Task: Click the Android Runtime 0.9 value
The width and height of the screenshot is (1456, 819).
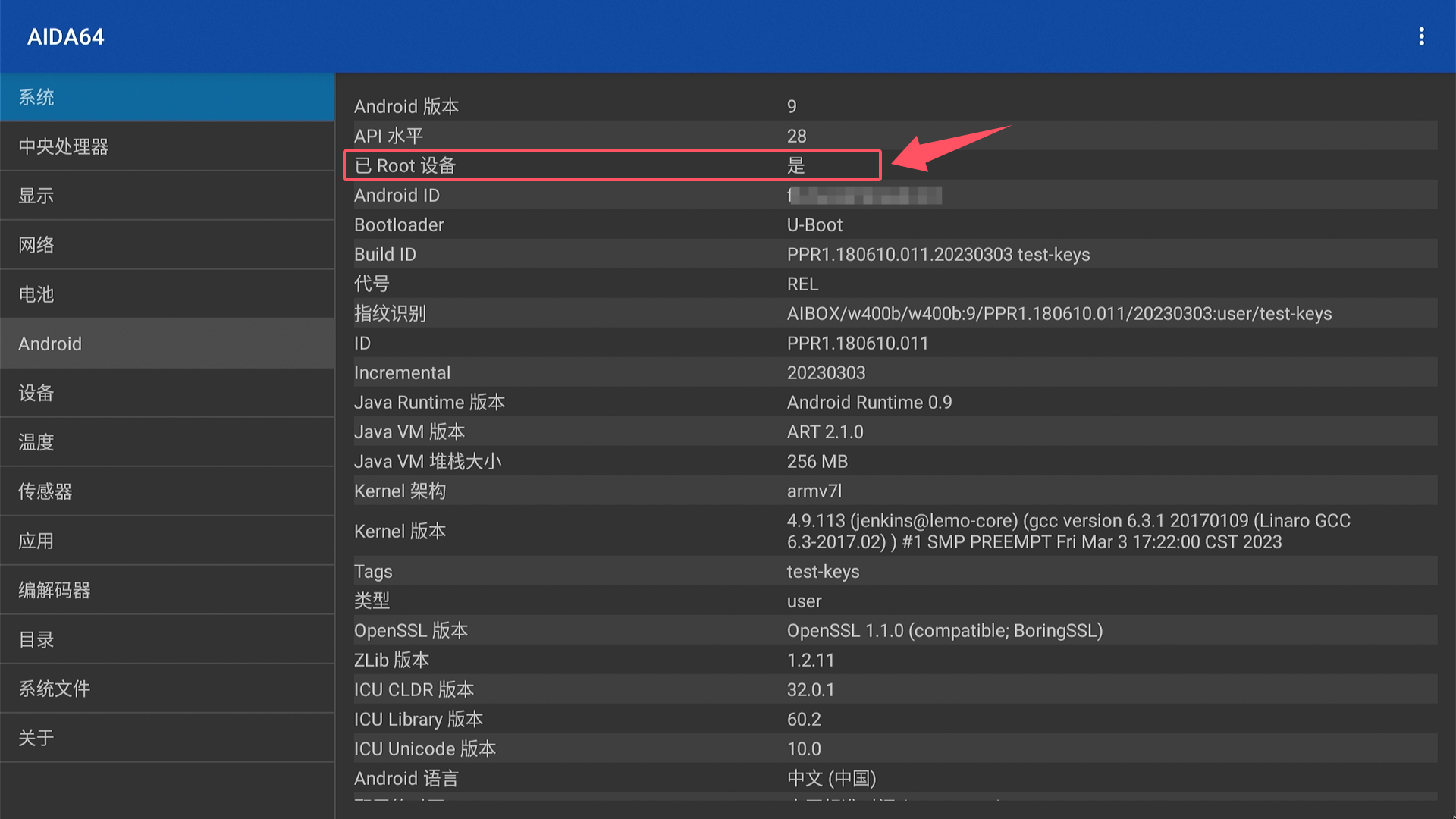Action: pos(869,402)
